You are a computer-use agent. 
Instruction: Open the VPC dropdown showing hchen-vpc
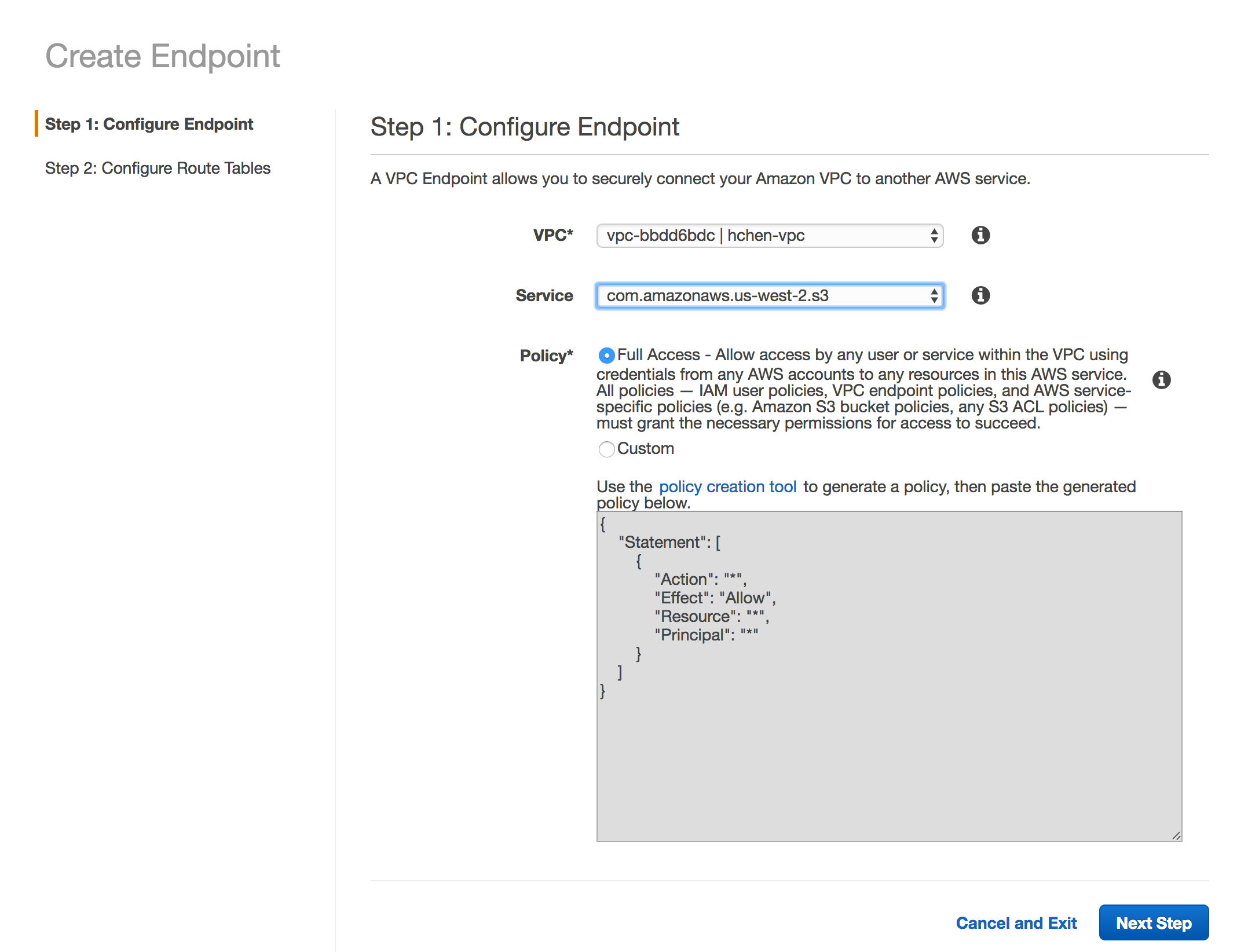[x=769, y=236]
